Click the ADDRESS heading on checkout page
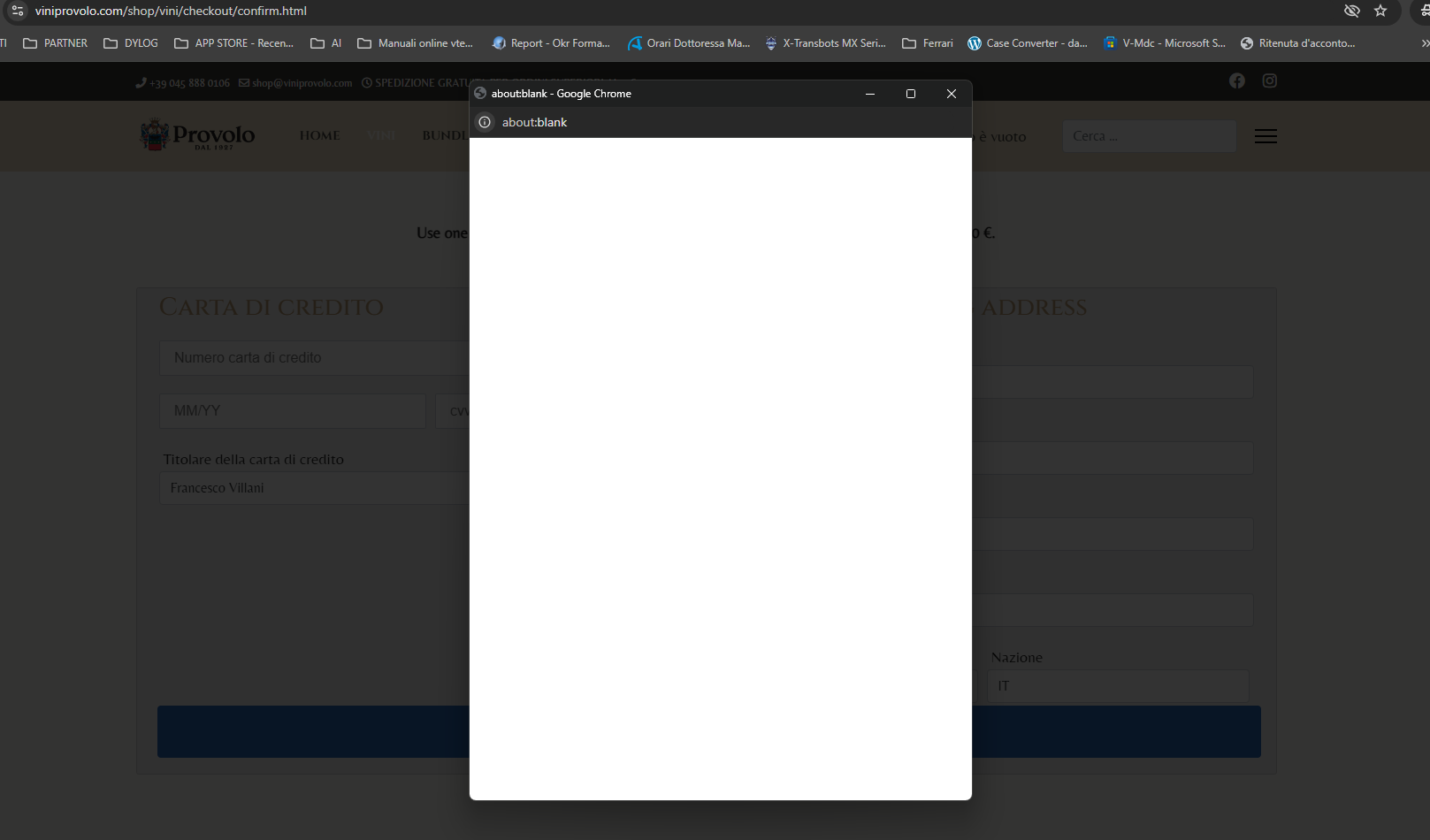1430x840 pixels. (x=1035, y=307)
